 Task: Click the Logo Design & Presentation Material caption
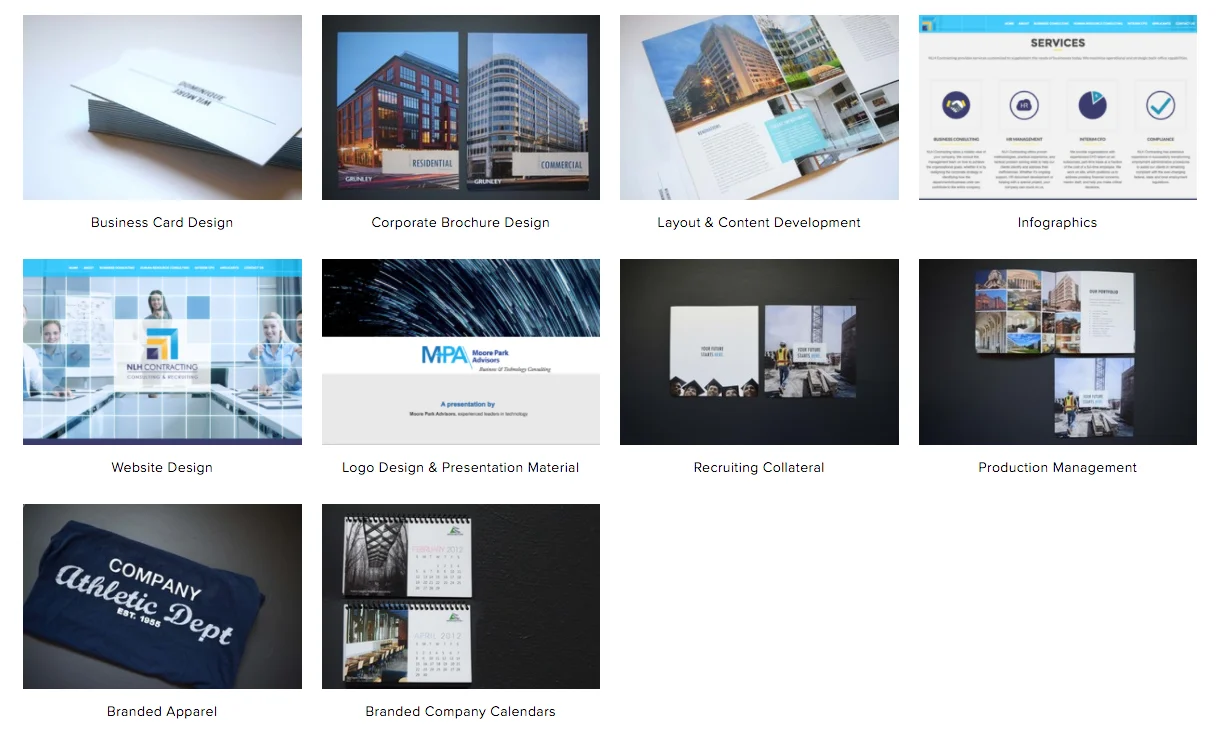pos(461,467)
